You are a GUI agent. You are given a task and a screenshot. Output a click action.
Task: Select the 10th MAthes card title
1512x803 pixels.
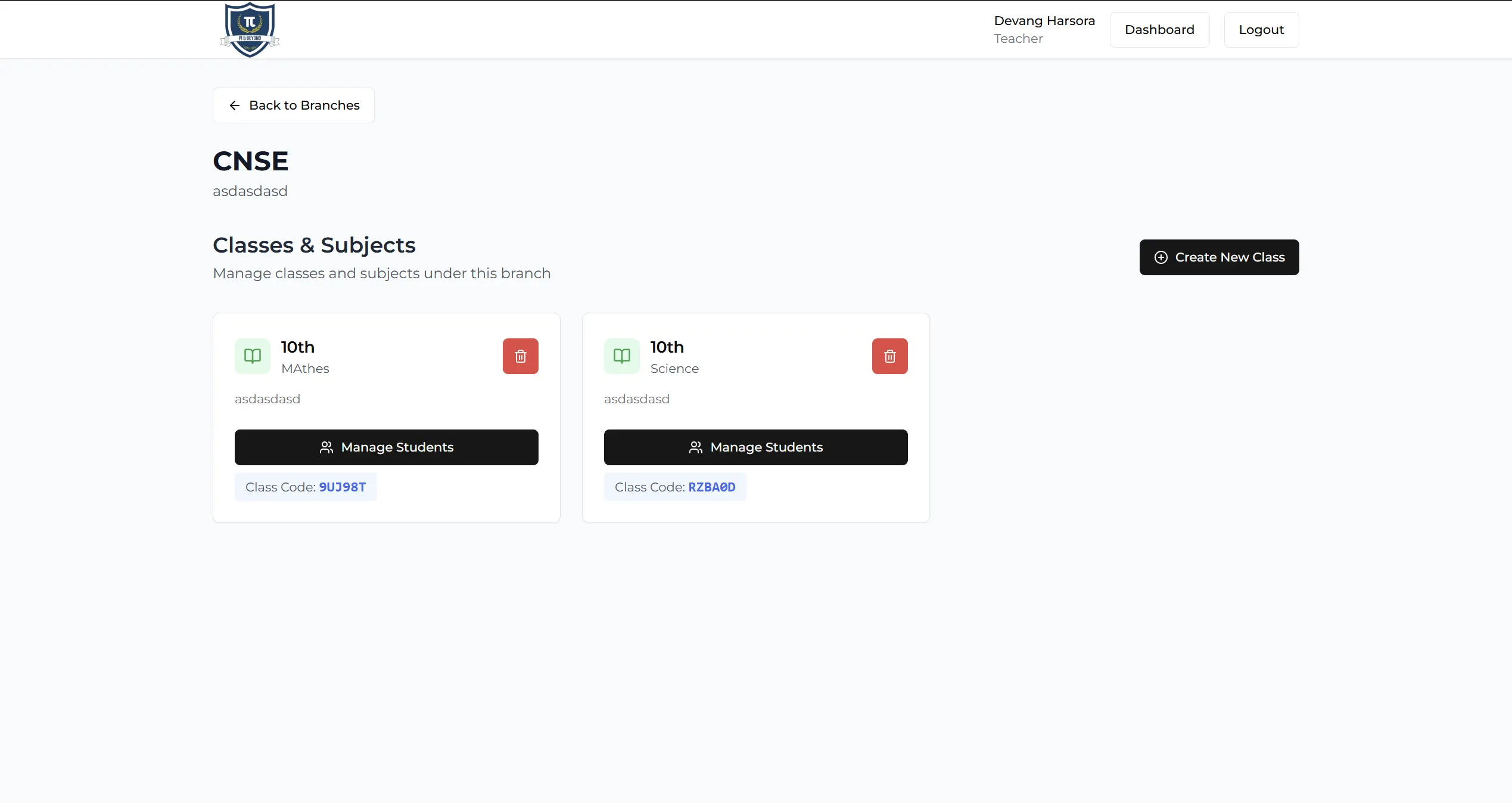[x=298, y=347]
